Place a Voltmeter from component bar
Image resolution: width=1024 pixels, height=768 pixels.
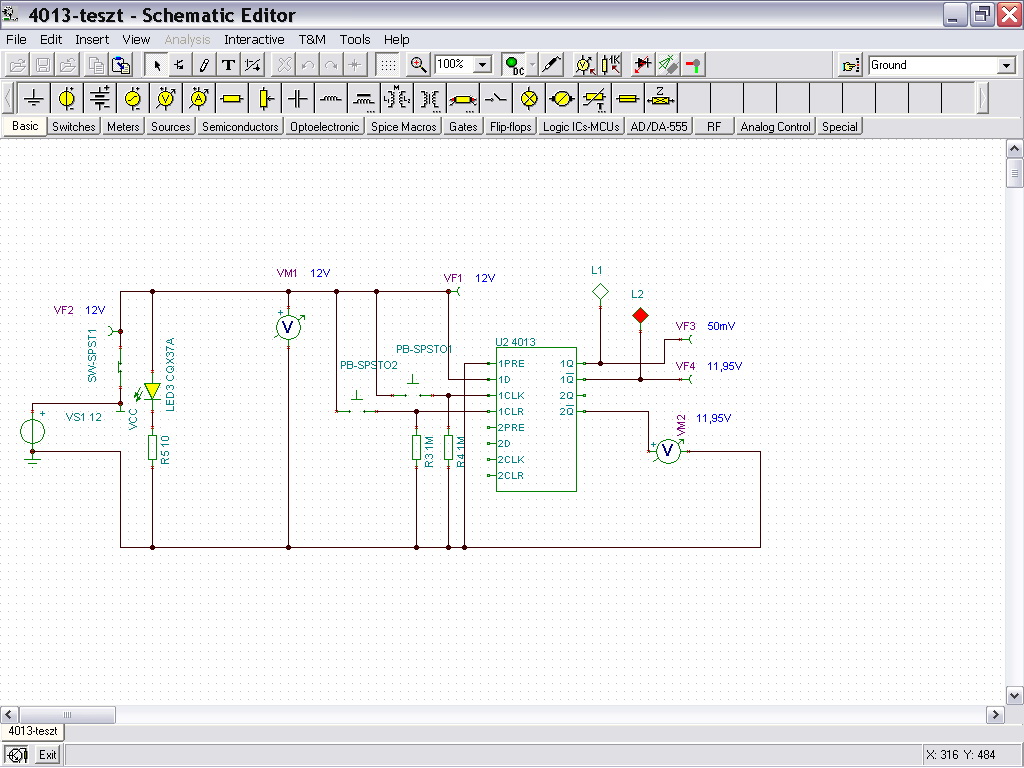(166, 98)
